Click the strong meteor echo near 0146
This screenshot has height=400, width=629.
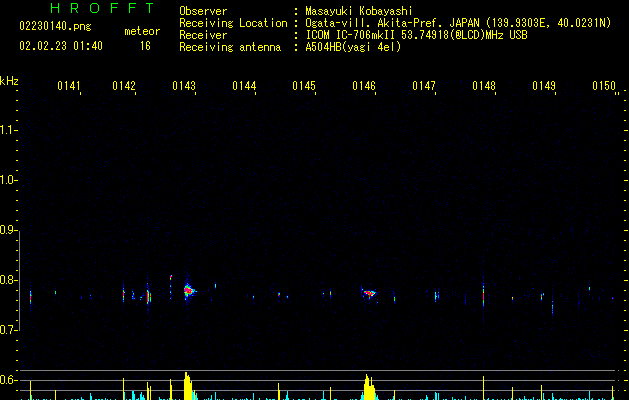pyautogui.click(x=369, y=293)
